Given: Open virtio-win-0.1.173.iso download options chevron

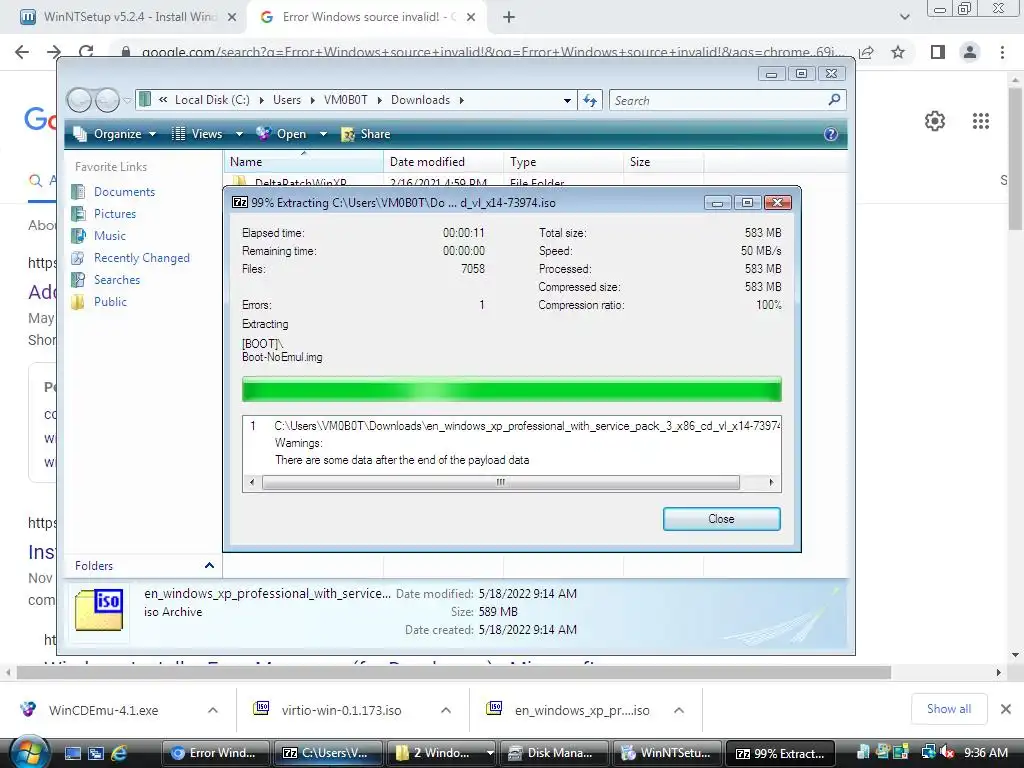Looking at the screenshot, I should pyautogui.click(x=445, y=710).
